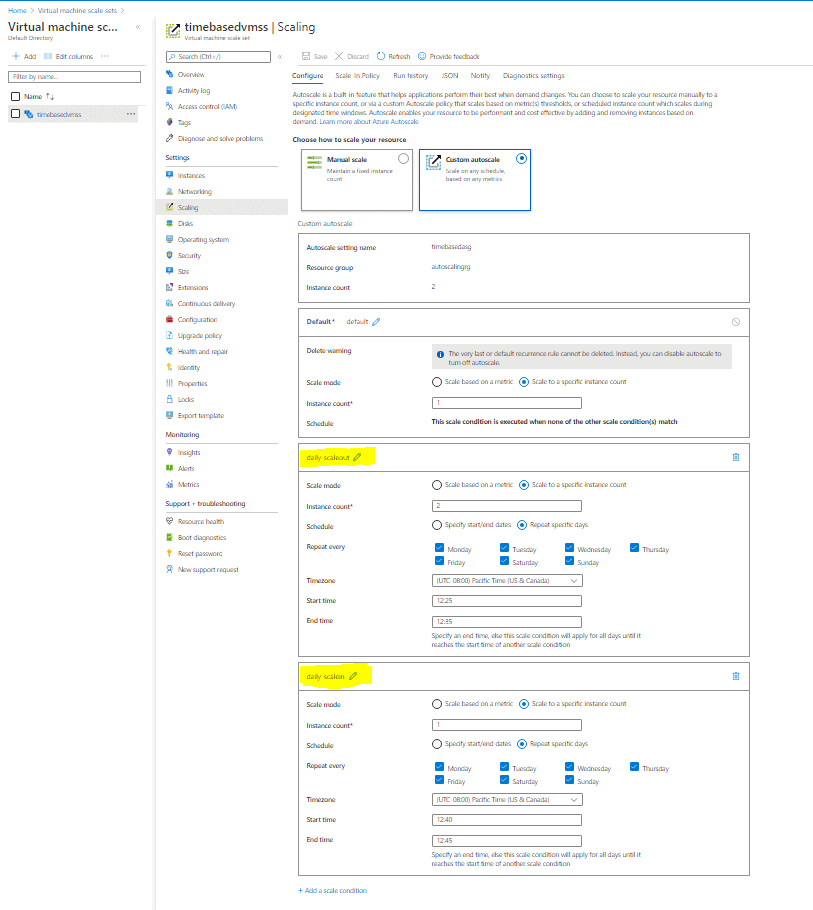Uncheck Monday in daily scaleout schedule
Image resolution: width=813 pixels, height=910 pixels.
pyautogui.click(x=439, y=548)
